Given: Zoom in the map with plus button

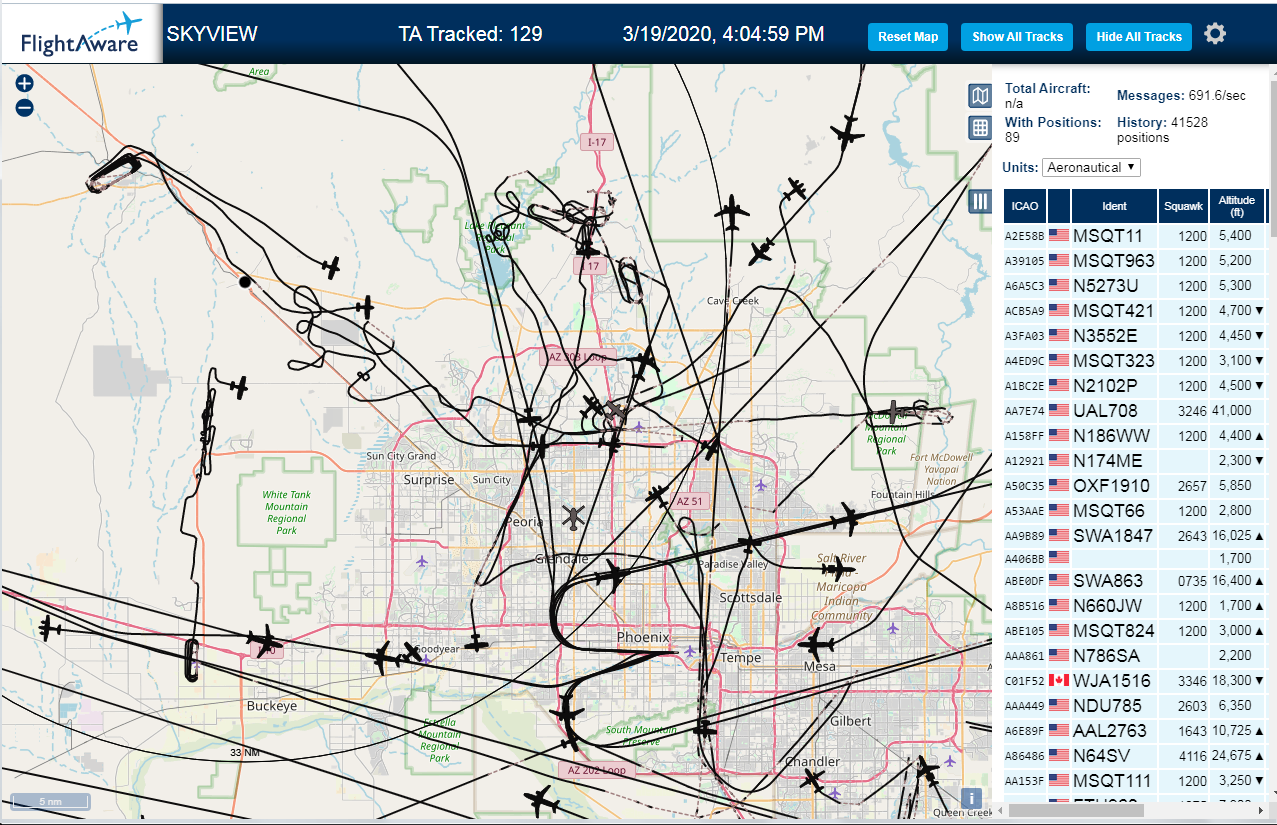Looking at the screenshot, I should 25,84.
